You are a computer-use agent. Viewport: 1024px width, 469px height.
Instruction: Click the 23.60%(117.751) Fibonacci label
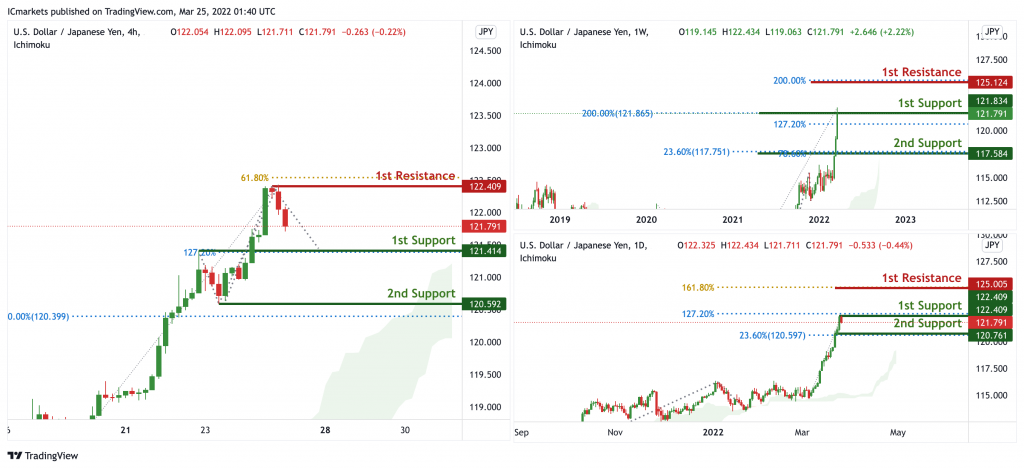(697, 152)
